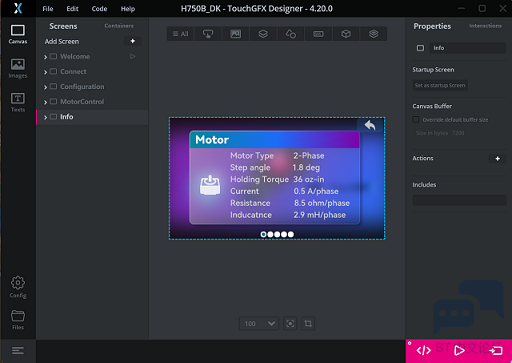The height and width of the screenshot is (363, 512).
Task: Click the plus icon to add screen
Action: click(x=133, y=41)
